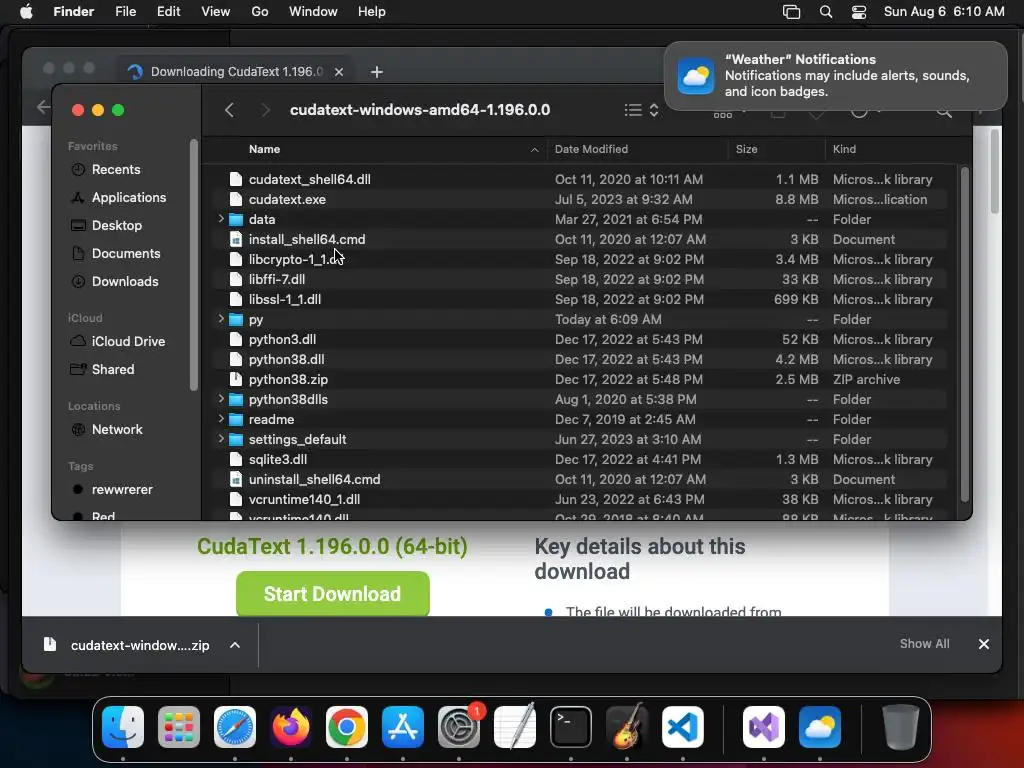Expand the readme folder
The height and width of the screenshot is (768, 1024).
(x=221, y=419)
